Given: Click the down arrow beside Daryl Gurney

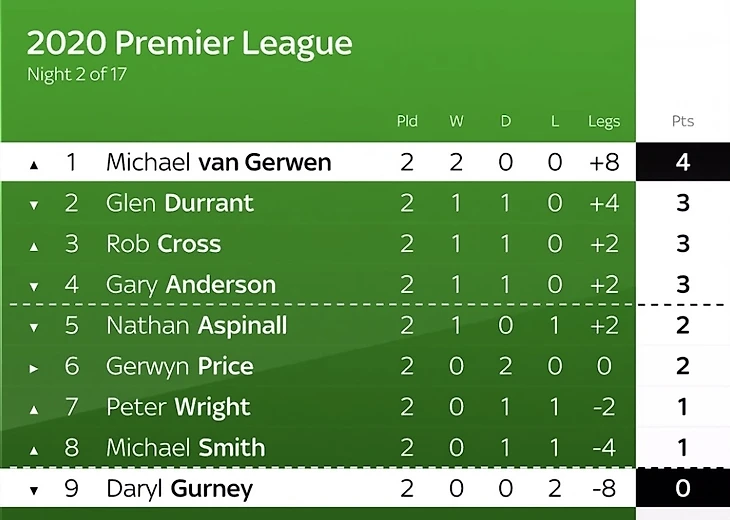Looking at the screenshot, I should point(34,491).
